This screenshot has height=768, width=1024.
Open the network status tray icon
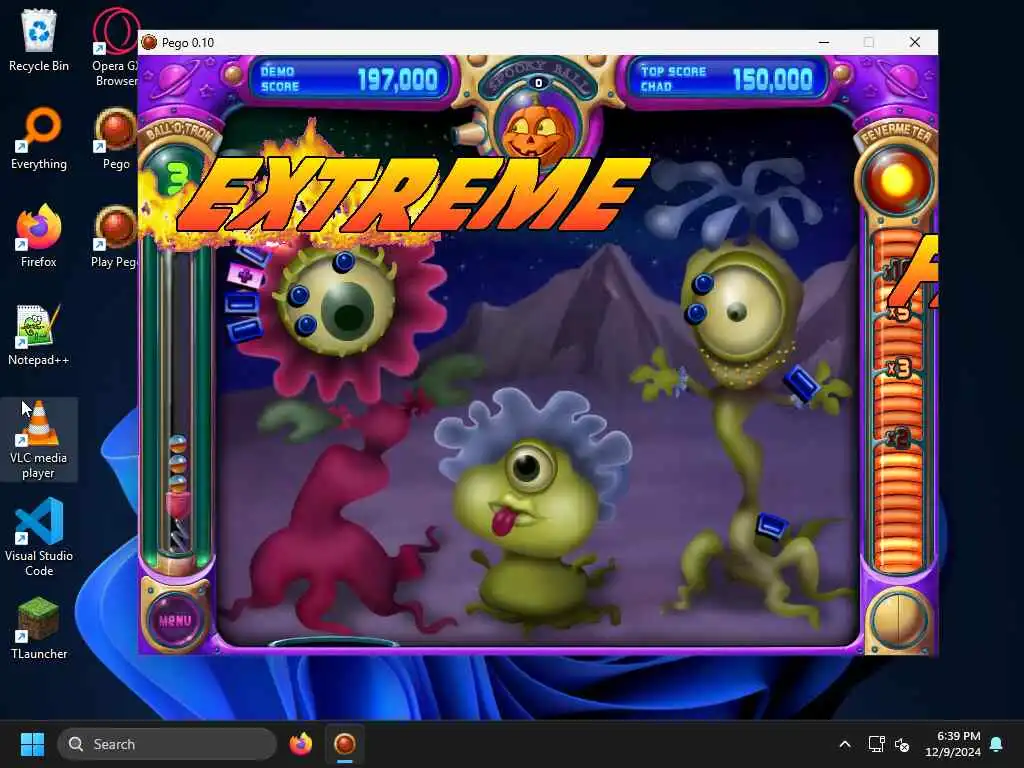tap(876, 744)
